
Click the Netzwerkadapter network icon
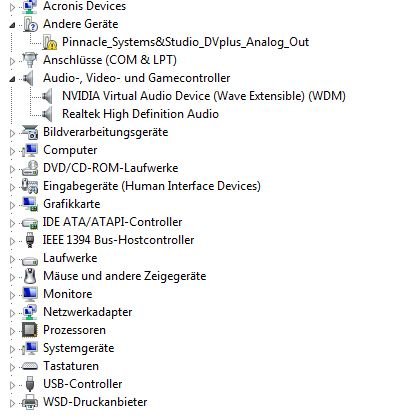30,312
